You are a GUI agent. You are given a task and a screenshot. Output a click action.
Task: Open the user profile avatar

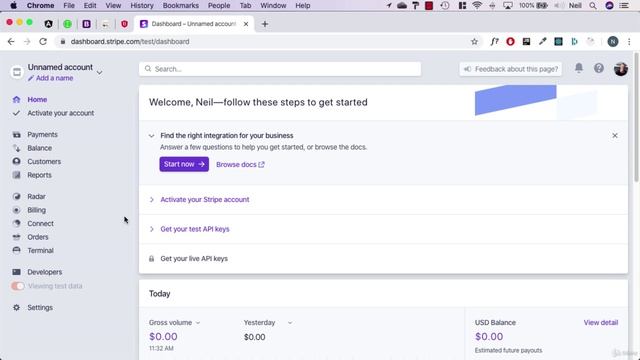click(x=620, y=69)
